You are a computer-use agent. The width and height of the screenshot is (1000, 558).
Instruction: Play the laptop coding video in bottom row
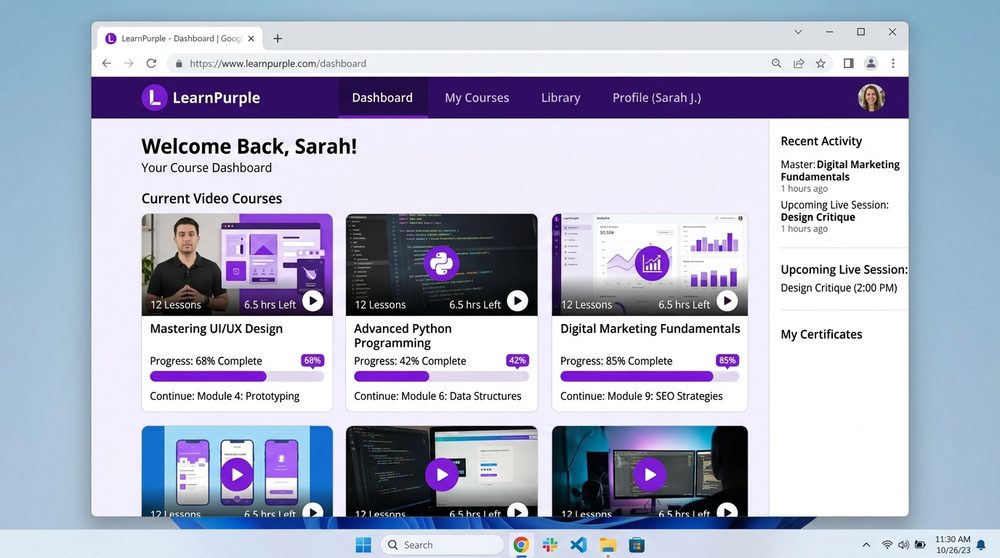click(x=441, y=474)
